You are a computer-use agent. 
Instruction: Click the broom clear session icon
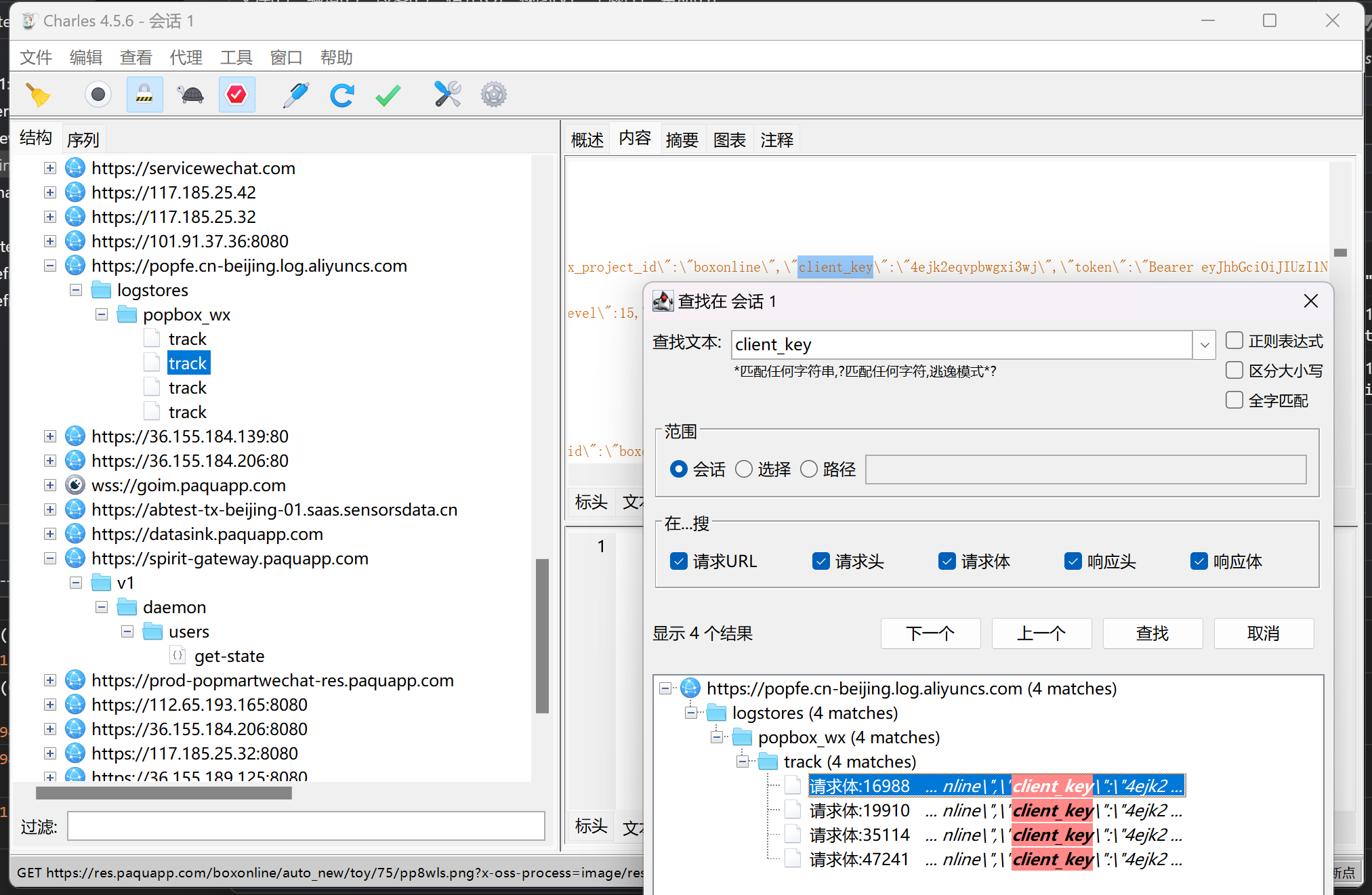38,95
